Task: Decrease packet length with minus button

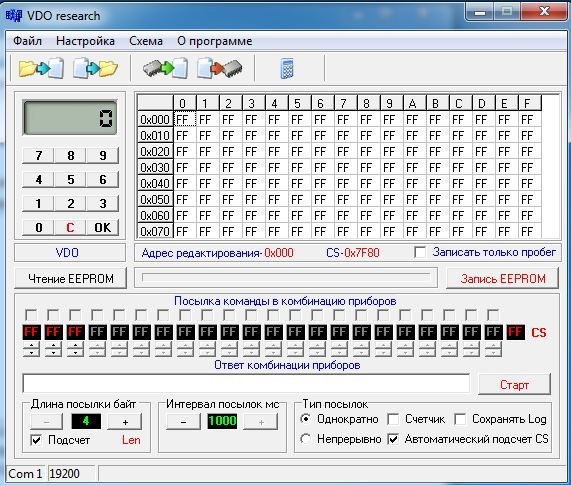Action: [46, 422]
